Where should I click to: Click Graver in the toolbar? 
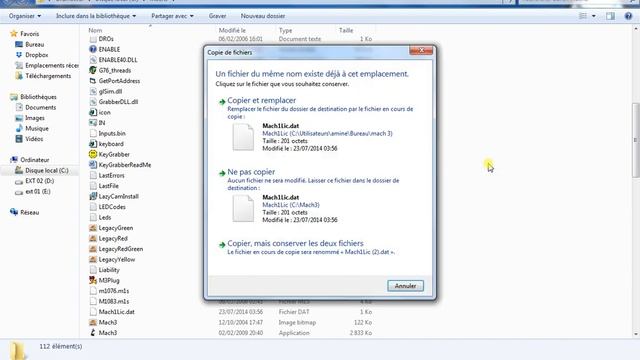click(218, 16)
